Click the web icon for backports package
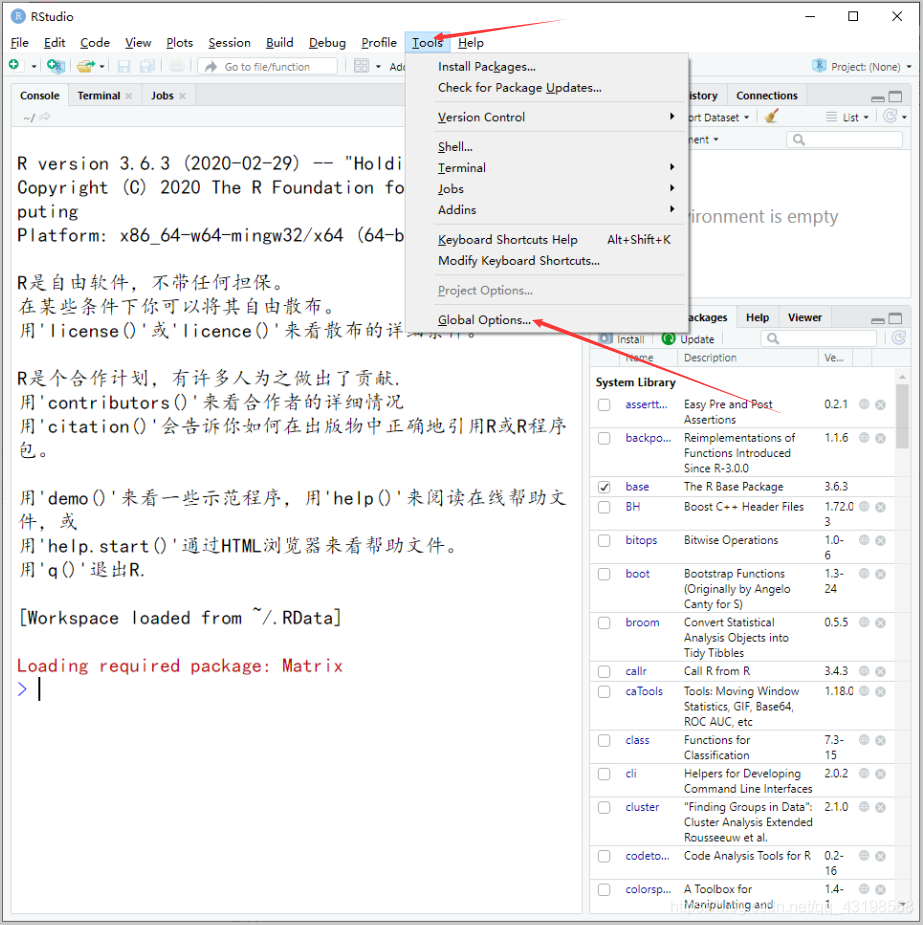923x925 pixels. [x=864, y=438]
